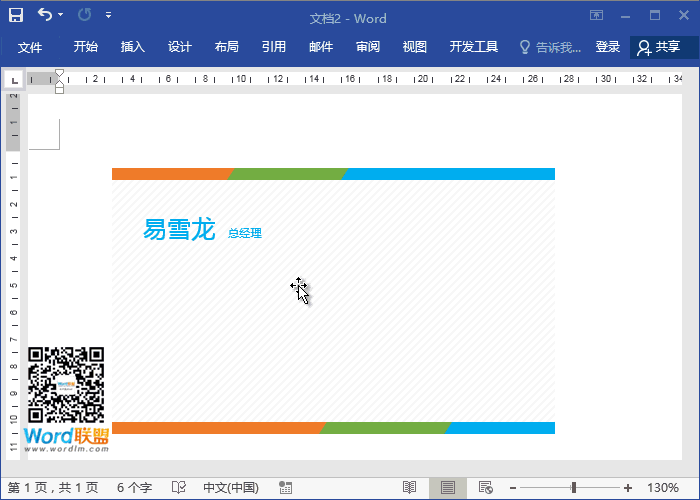Click the tab stop selector on ruler

pyautogui.click(x=14, y=80)
